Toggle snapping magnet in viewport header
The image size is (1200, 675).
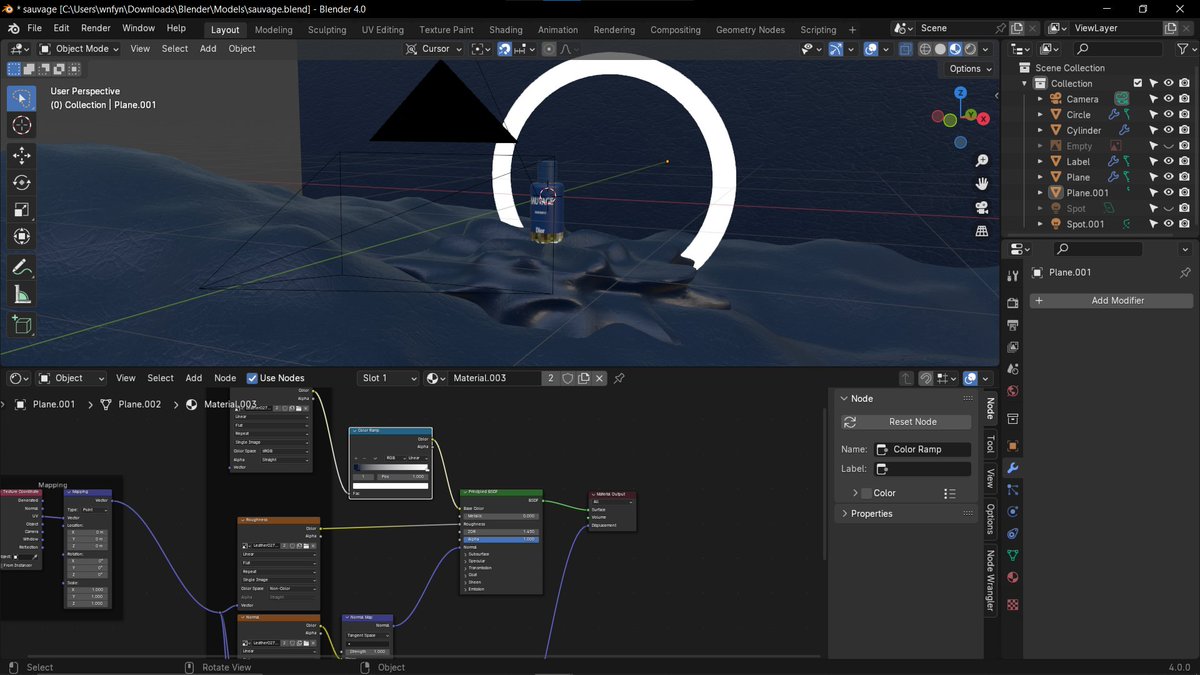(x=504, y=48)
